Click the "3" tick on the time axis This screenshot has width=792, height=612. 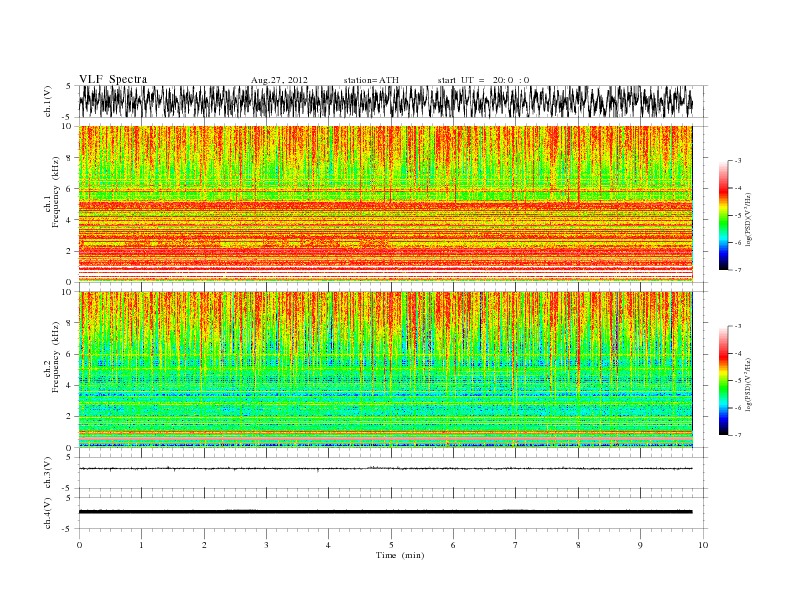(266, 545)
